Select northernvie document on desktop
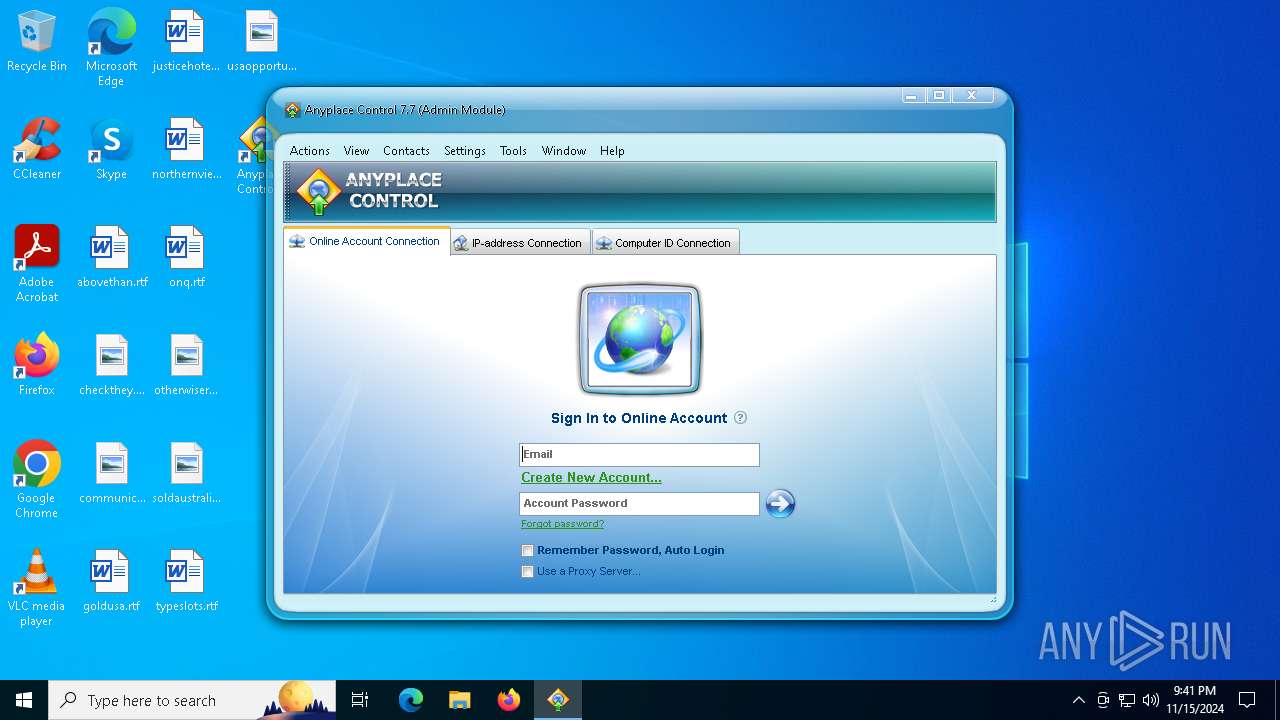1280x720 pixels. tap(186, 150)
